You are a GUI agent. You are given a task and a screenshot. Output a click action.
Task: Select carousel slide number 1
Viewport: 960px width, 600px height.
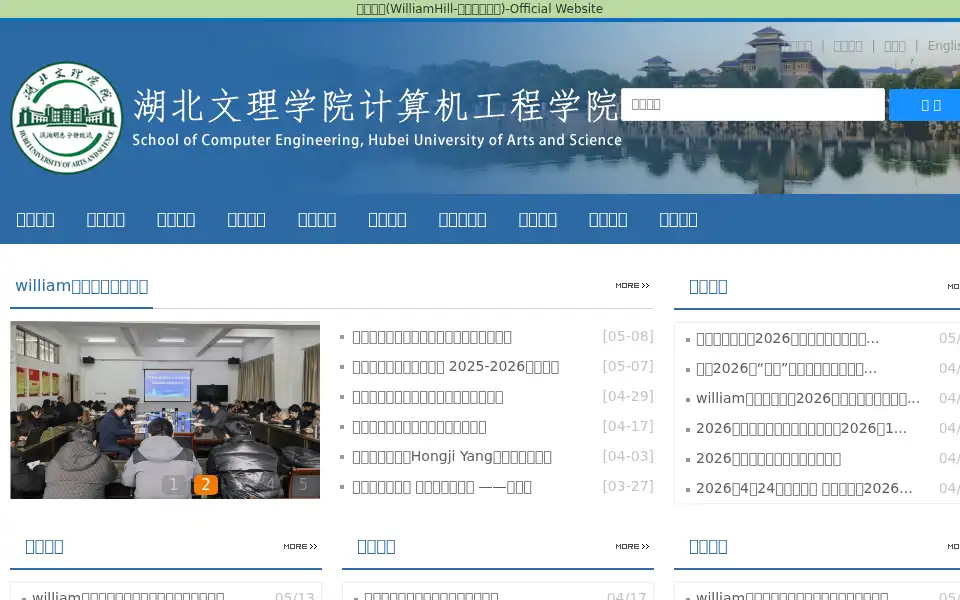pyautogui.click(x=173, y=484)
